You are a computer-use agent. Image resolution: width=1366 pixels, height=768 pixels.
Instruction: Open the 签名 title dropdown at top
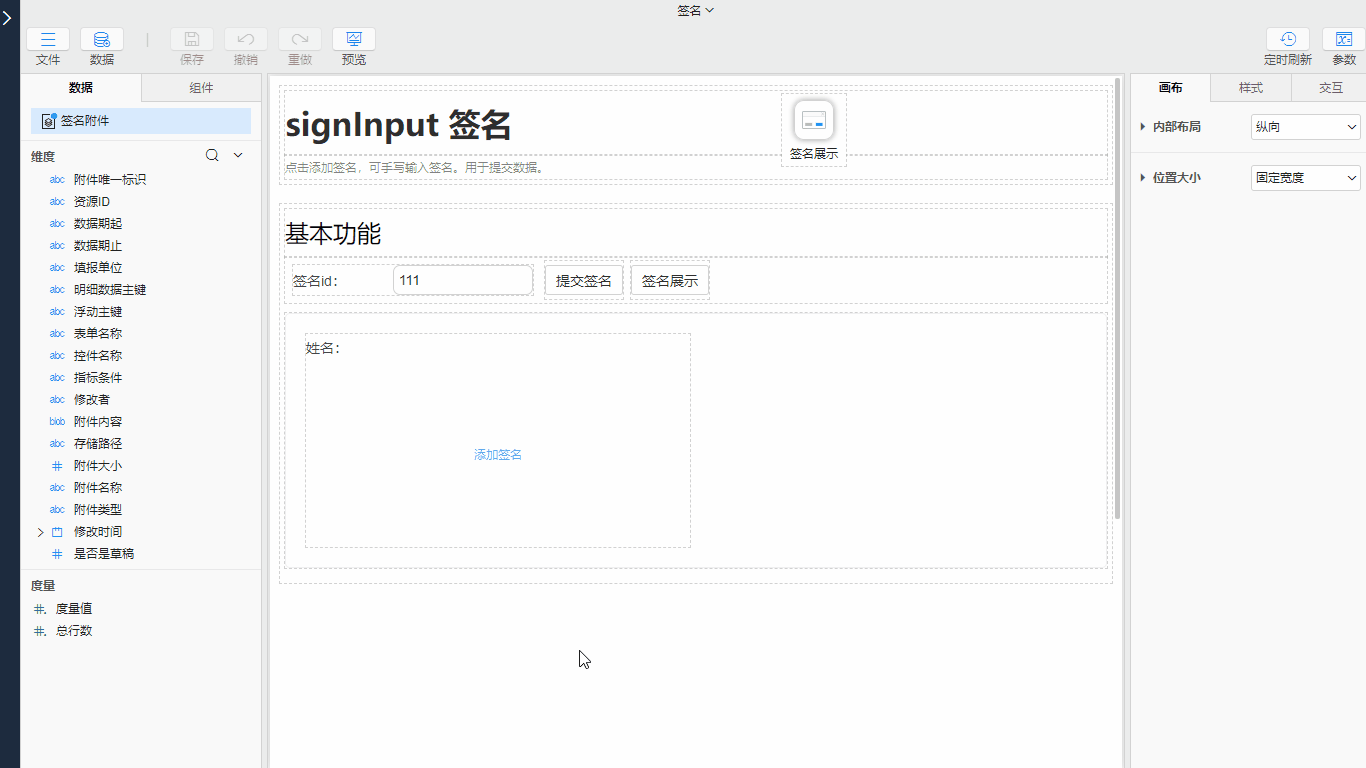[x=696, y=10]
